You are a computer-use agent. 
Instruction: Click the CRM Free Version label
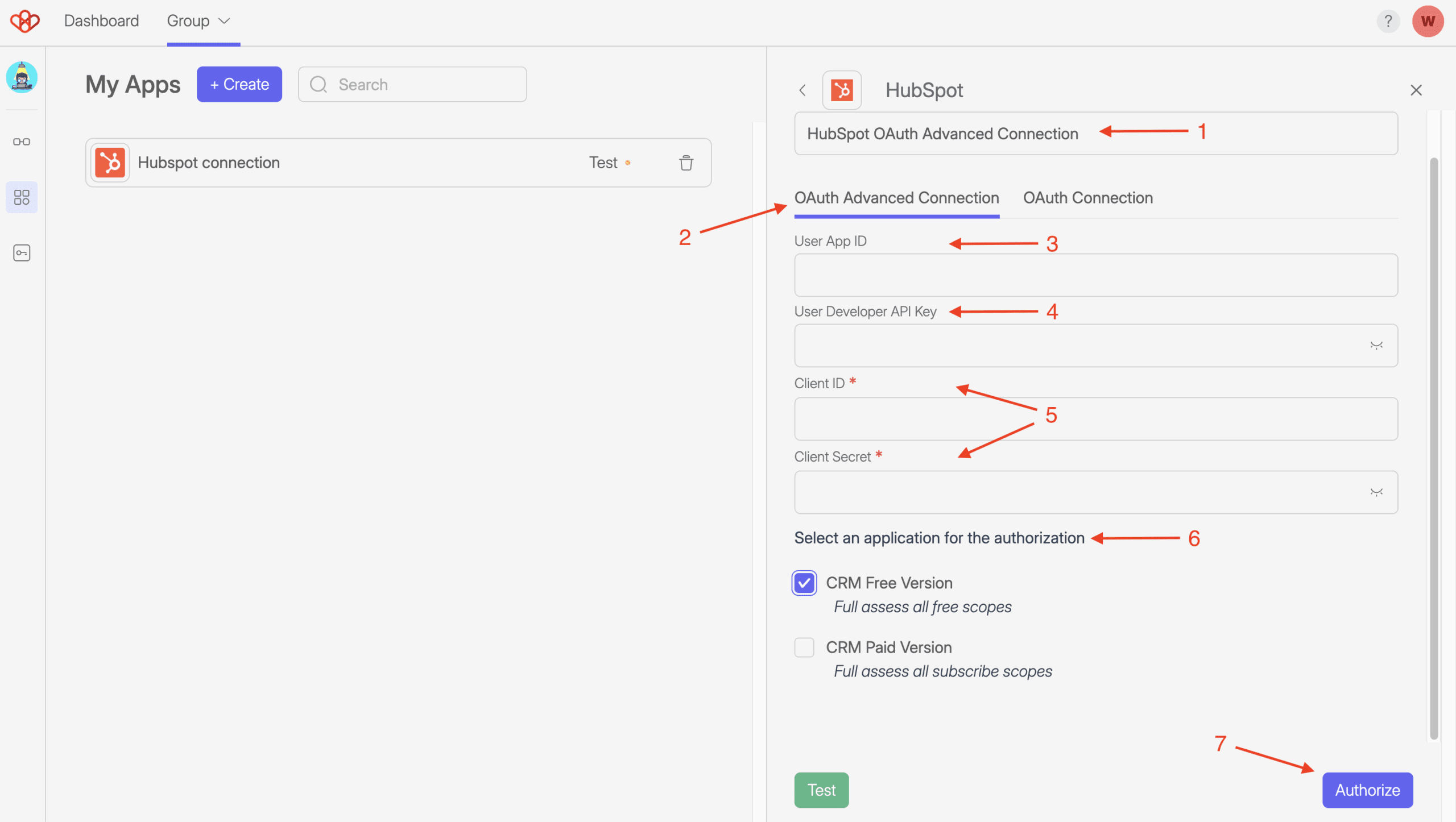(x=889, y=583)
